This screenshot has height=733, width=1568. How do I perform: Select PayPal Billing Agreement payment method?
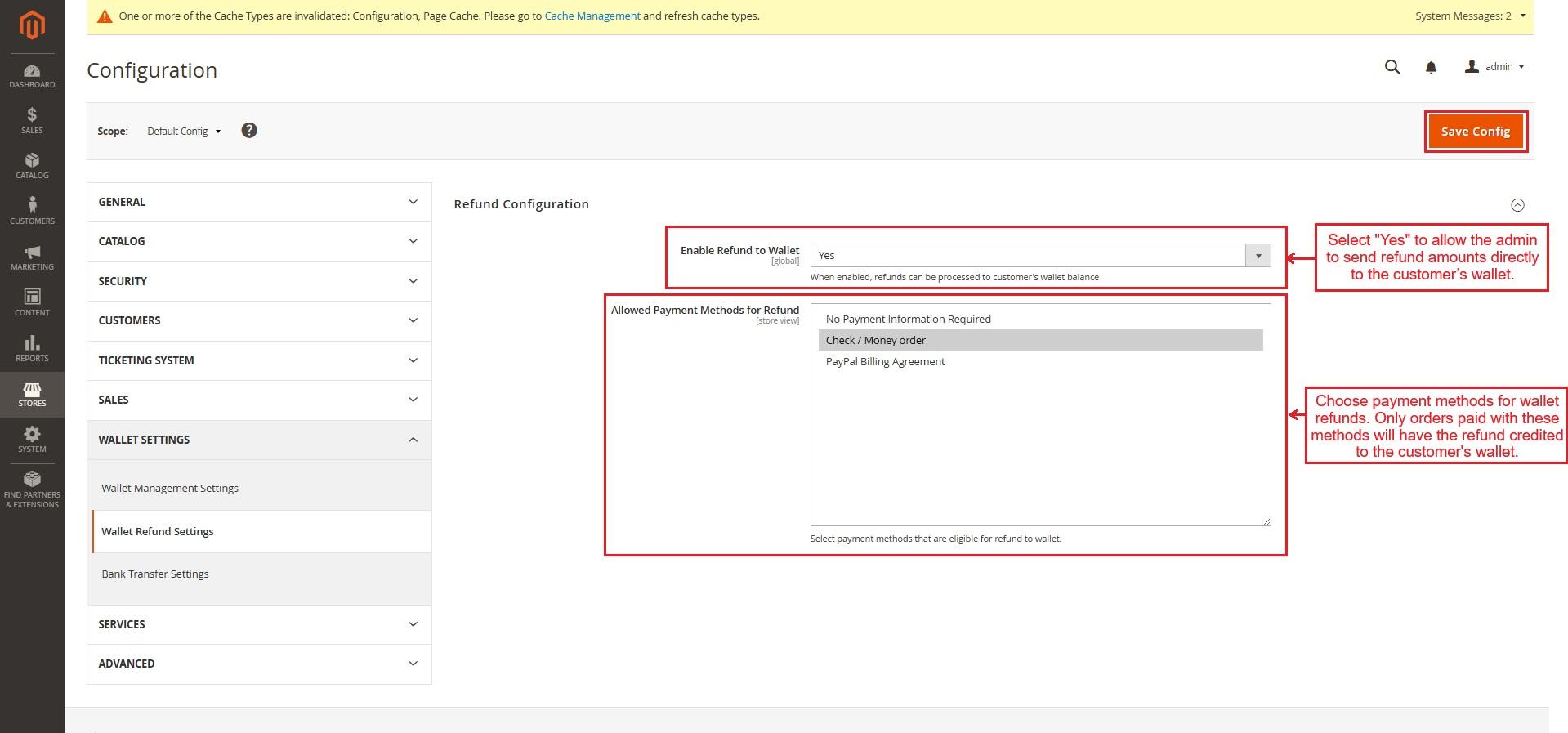click(x=885, y=362)
